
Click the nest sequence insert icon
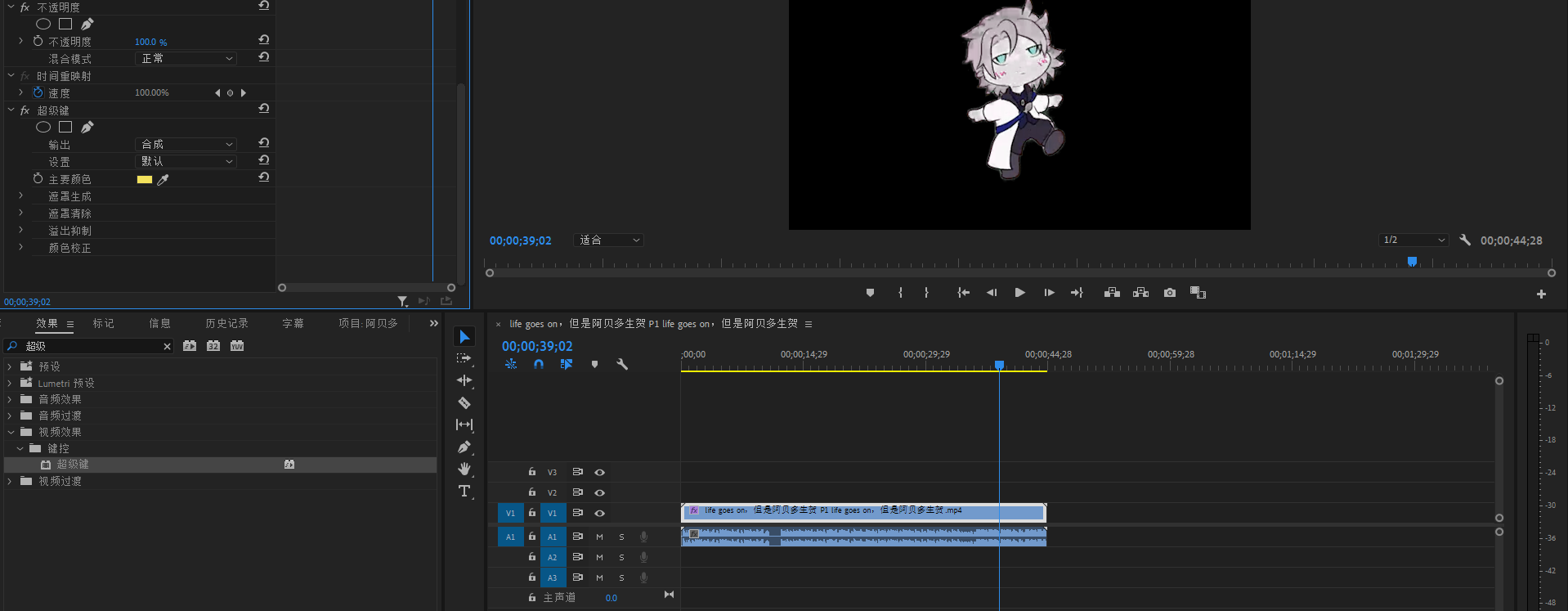tap(511, 364)
